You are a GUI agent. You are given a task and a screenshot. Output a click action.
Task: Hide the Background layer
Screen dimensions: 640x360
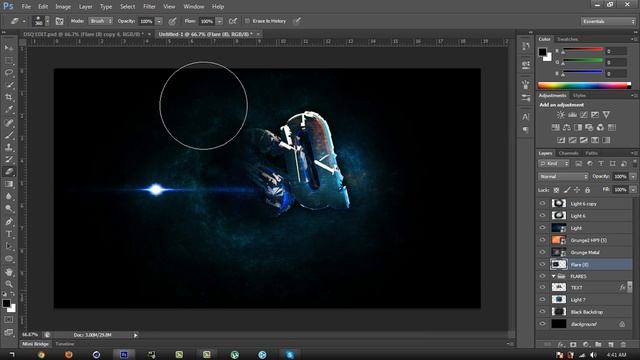542,324
